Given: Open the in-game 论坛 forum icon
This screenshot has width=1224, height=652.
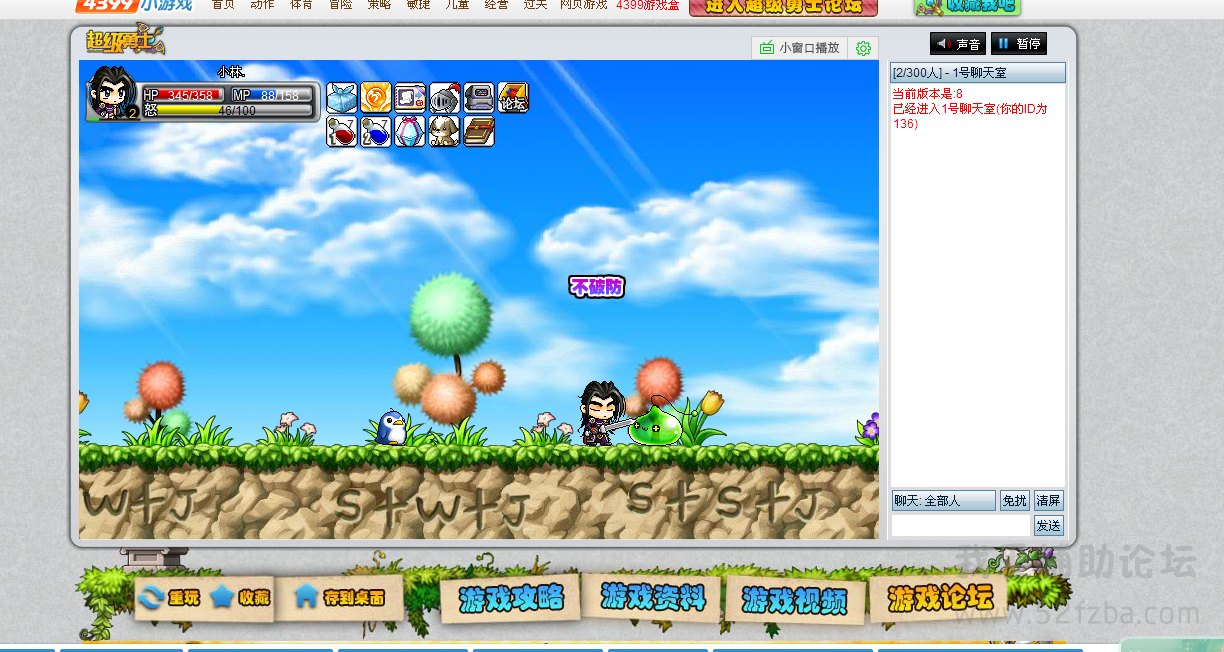Looking at the screenshot, I should (x=513, y=98).
